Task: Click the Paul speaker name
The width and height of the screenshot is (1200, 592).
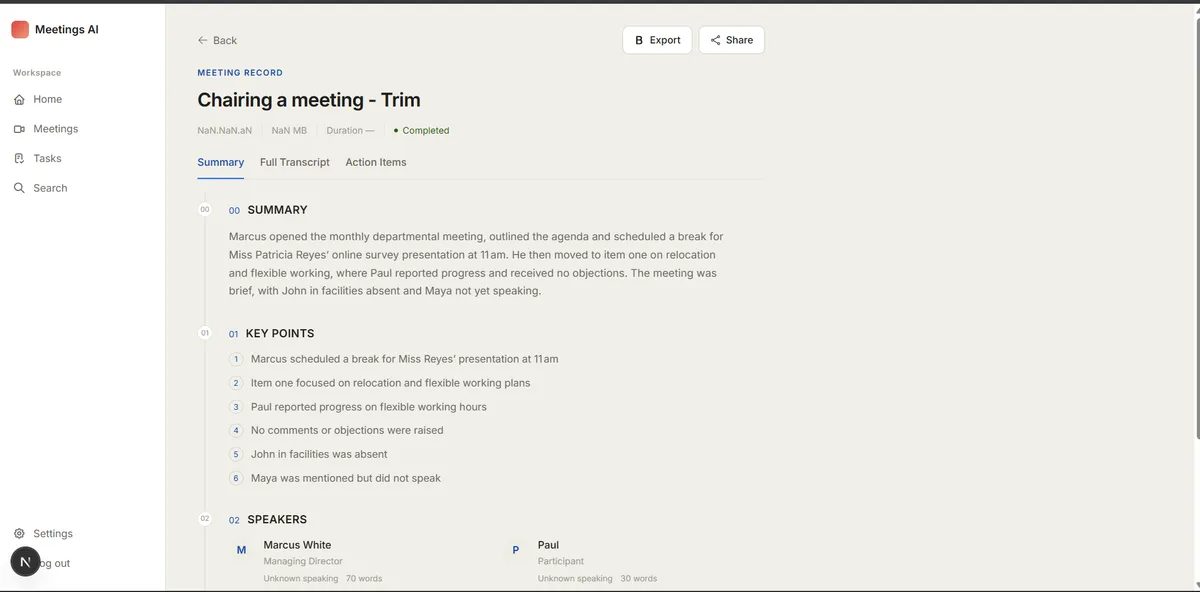Action: pos(548,545)
